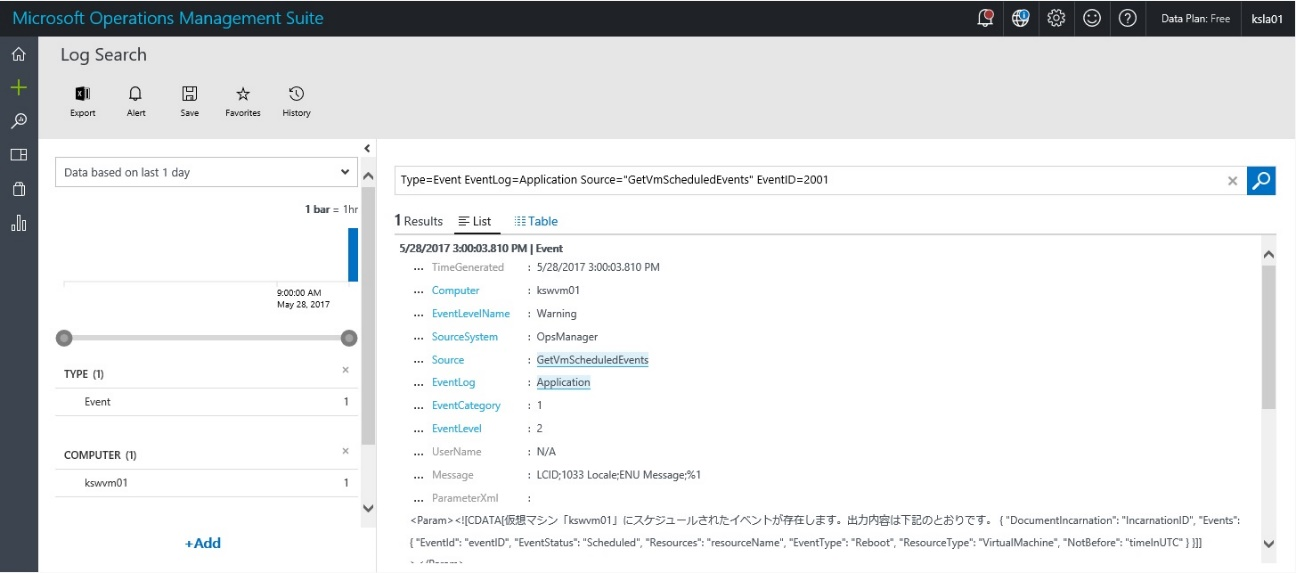
Task: Click filter pane scrollbar up arrow
Action: click(x=367, y=177)
